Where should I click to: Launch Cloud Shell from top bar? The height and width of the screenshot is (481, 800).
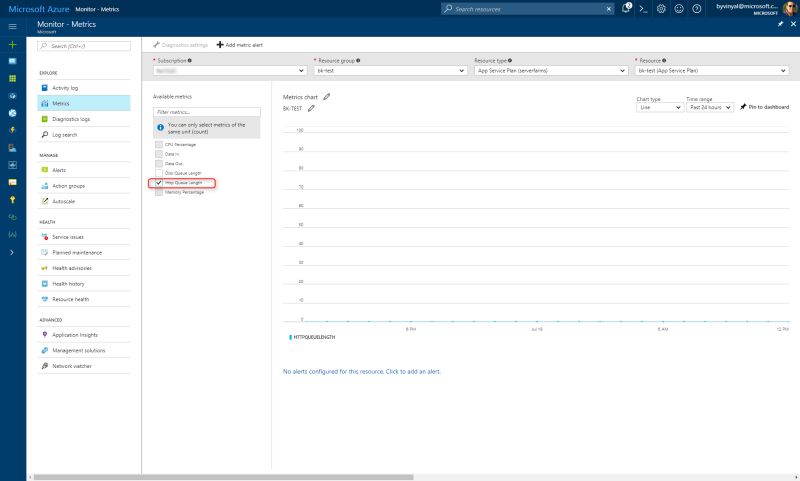[643, 9]
